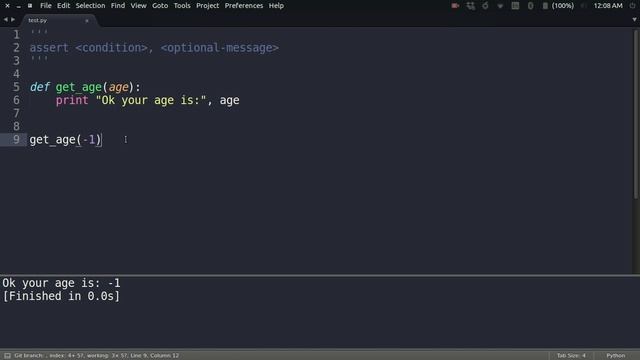This screenshot has width=640, height=360.
Task: Click the get_age(-1) call on line 9
Action: [x=65, y=140]
